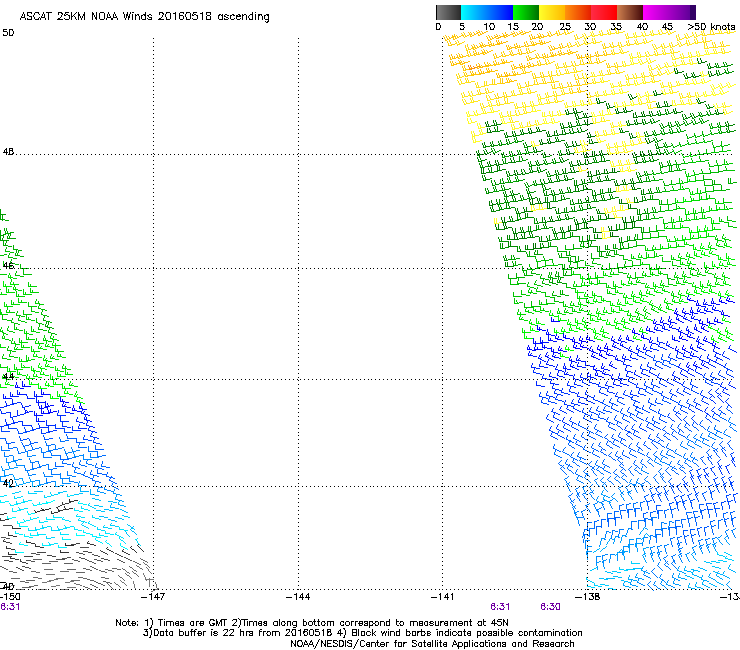The image size is (740, 650).
Task: Click the '-147' longitude axis label
Action: click(x=153, y=597)
